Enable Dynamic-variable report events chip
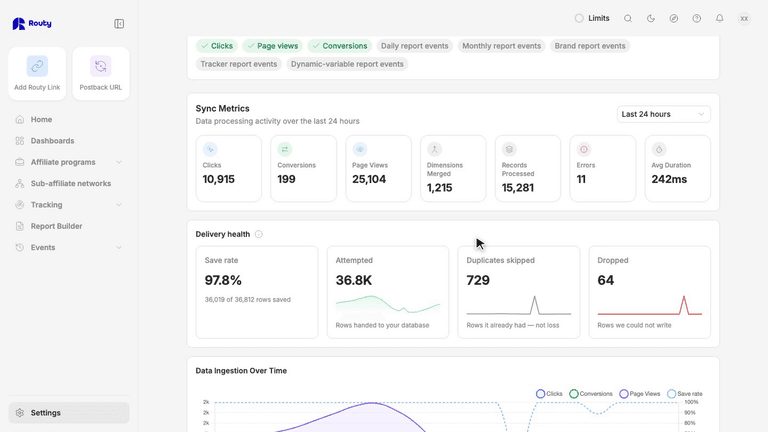Viewport: 768px width, 432px height. click(347, 64)
